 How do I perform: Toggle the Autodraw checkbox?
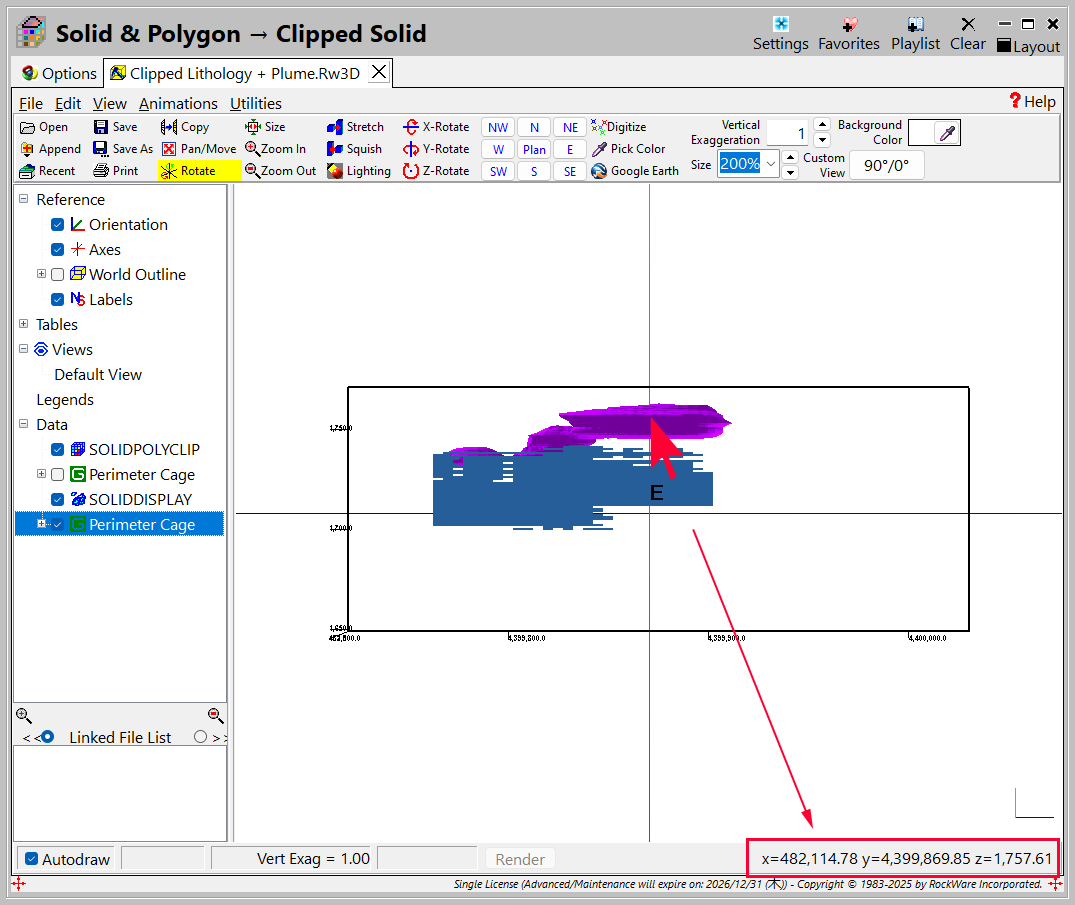32,859
